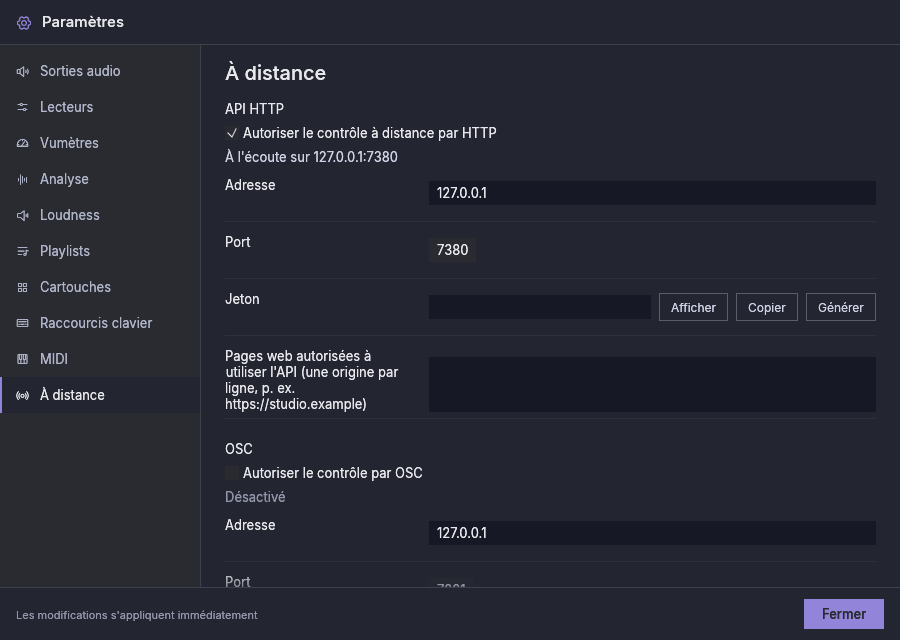Viewport: 900px width, 640px height.
Task: Click the Analyse waveform icon
Action: click(x=22, y=180)
